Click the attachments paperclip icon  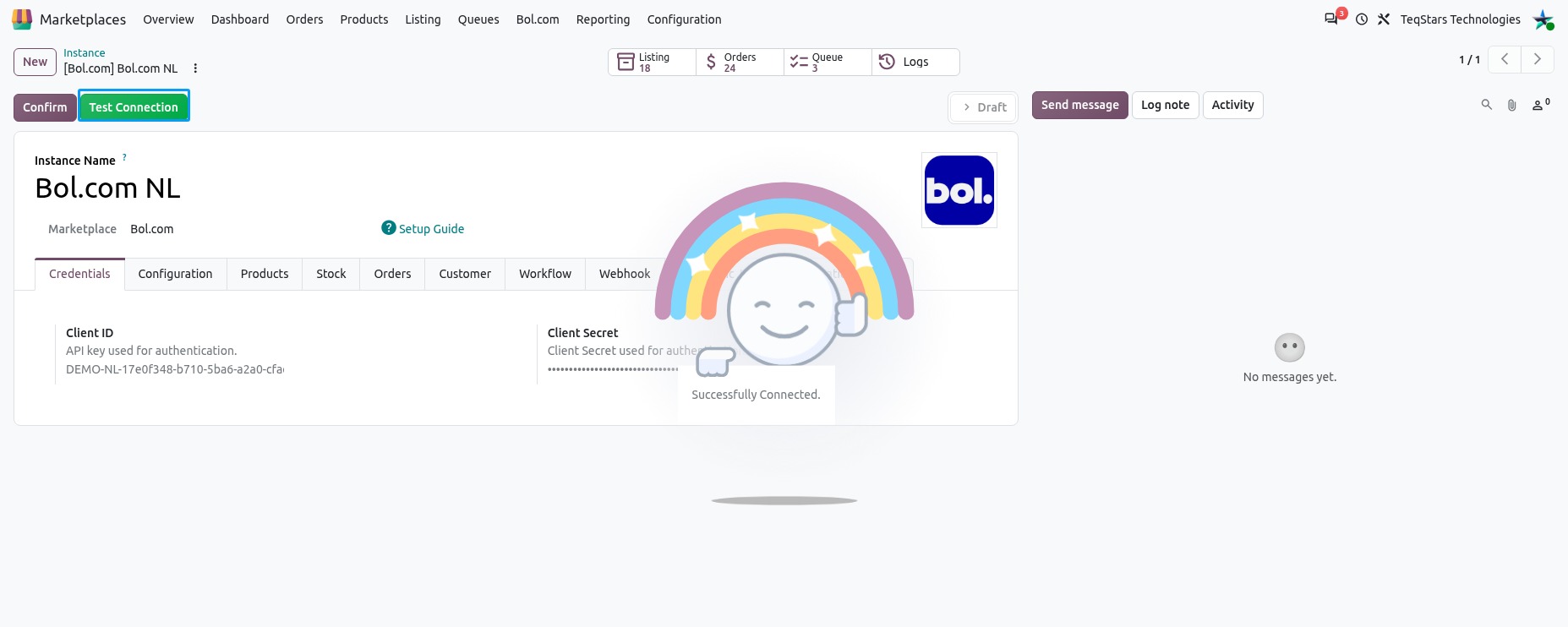1512,105
